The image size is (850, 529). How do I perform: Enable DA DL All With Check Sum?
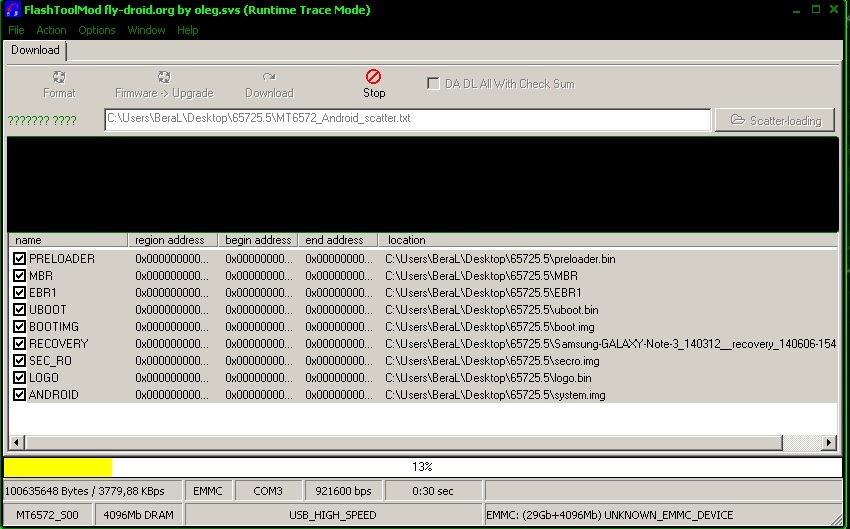click(x=434, y=84)
